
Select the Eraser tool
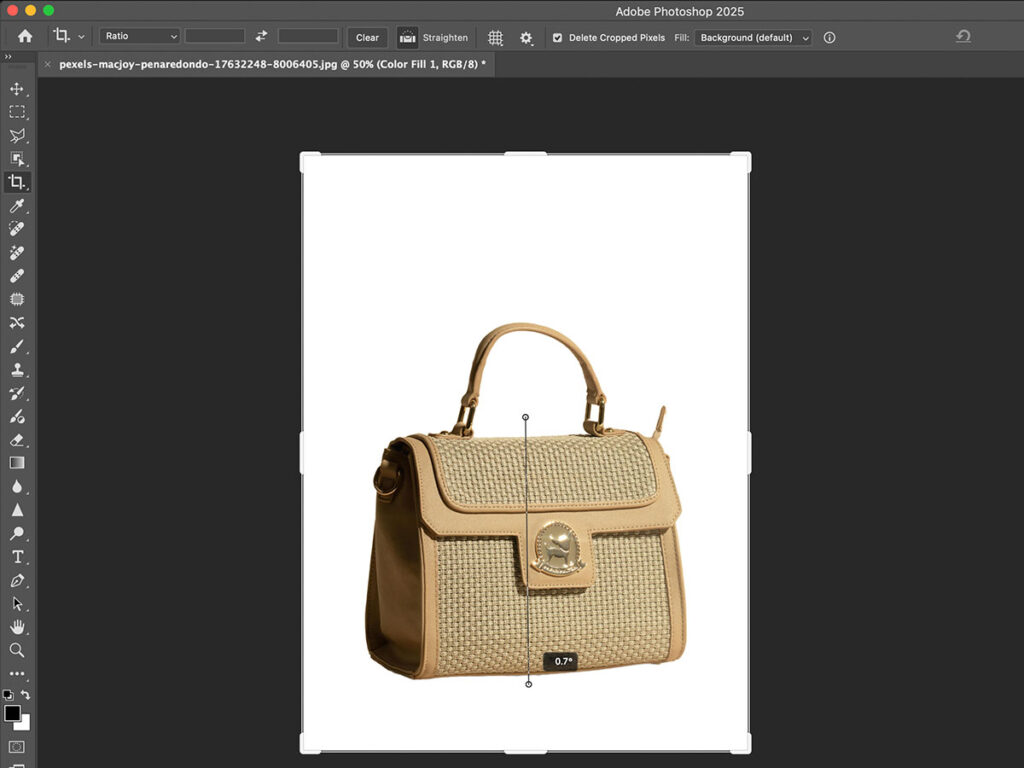point(17,440)
